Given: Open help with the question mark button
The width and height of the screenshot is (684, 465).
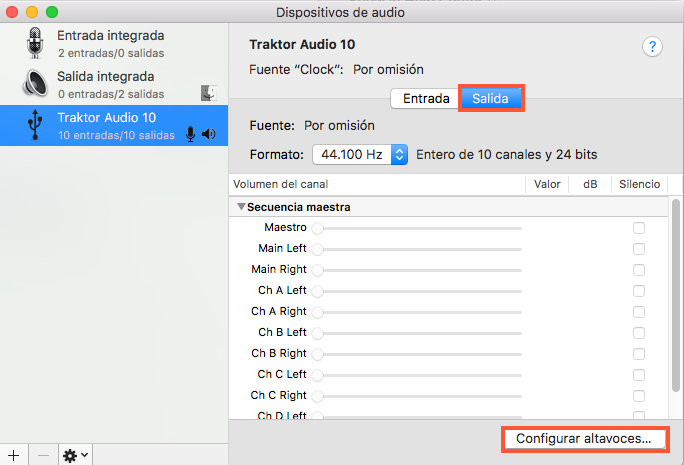Looking at the screenshot, I should (652, 46).
